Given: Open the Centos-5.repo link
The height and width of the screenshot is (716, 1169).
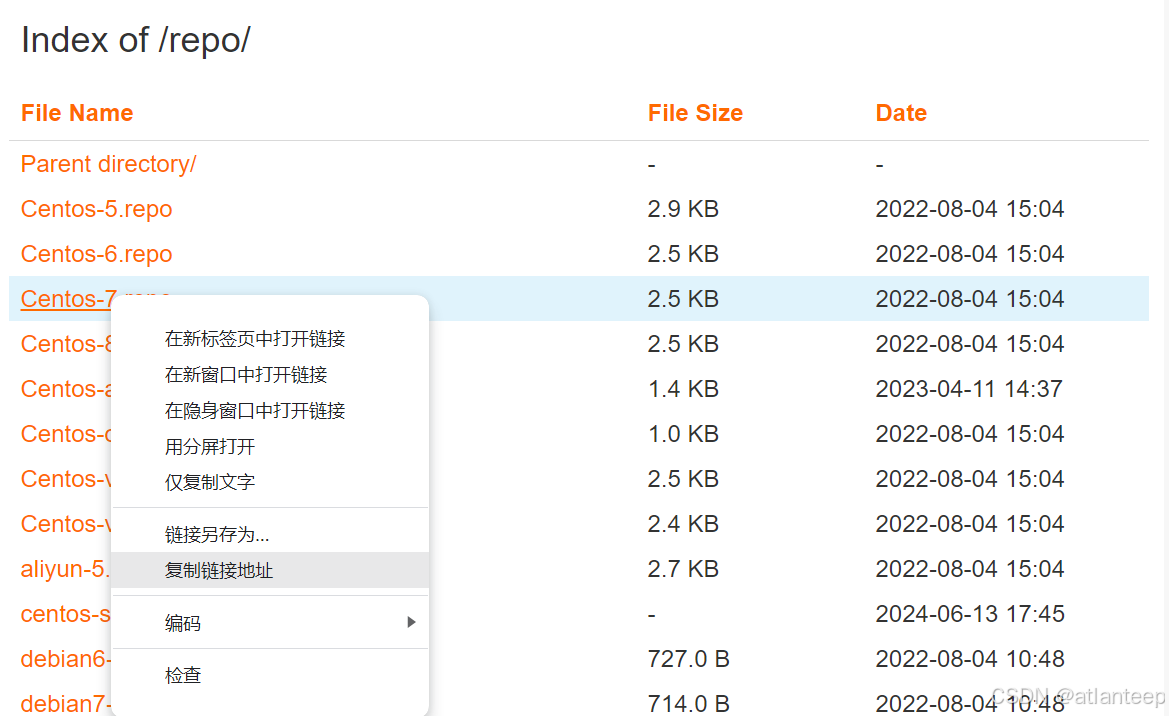Looking at the screenshot, I should (x=96, y=210).
